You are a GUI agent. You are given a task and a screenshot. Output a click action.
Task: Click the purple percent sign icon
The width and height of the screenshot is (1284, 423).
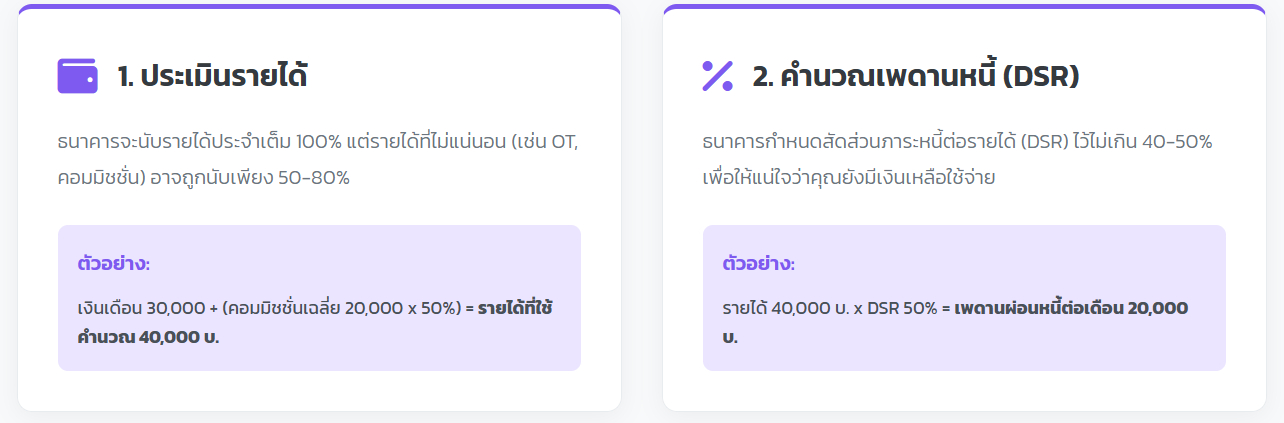tap(718, 76)
